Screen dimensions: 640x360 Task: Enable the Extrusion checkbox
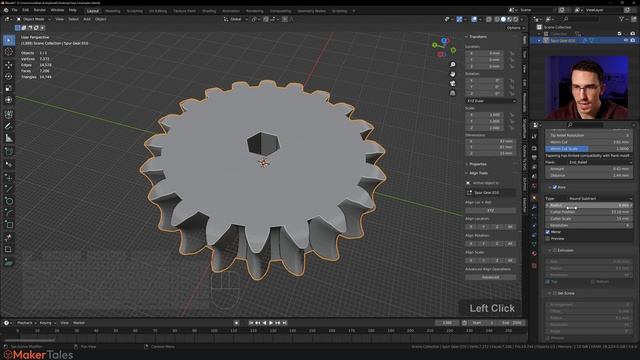[555, 250]
